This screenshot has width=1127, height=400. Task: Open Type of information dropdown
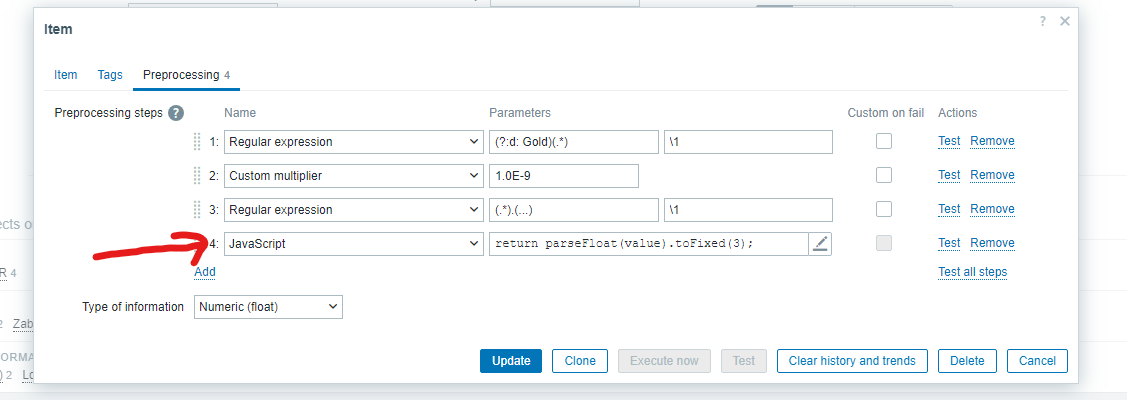point(268,307)
